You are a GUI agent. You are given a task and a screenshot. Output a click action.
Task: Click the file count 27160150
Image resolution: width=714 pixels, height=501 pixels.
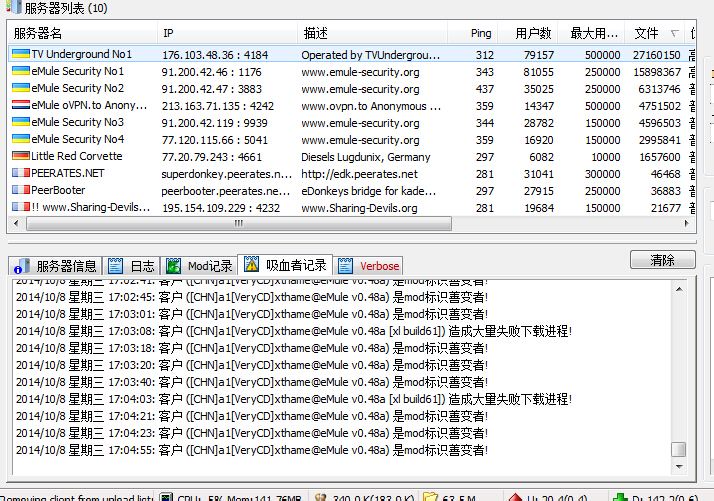coord(657,55)
